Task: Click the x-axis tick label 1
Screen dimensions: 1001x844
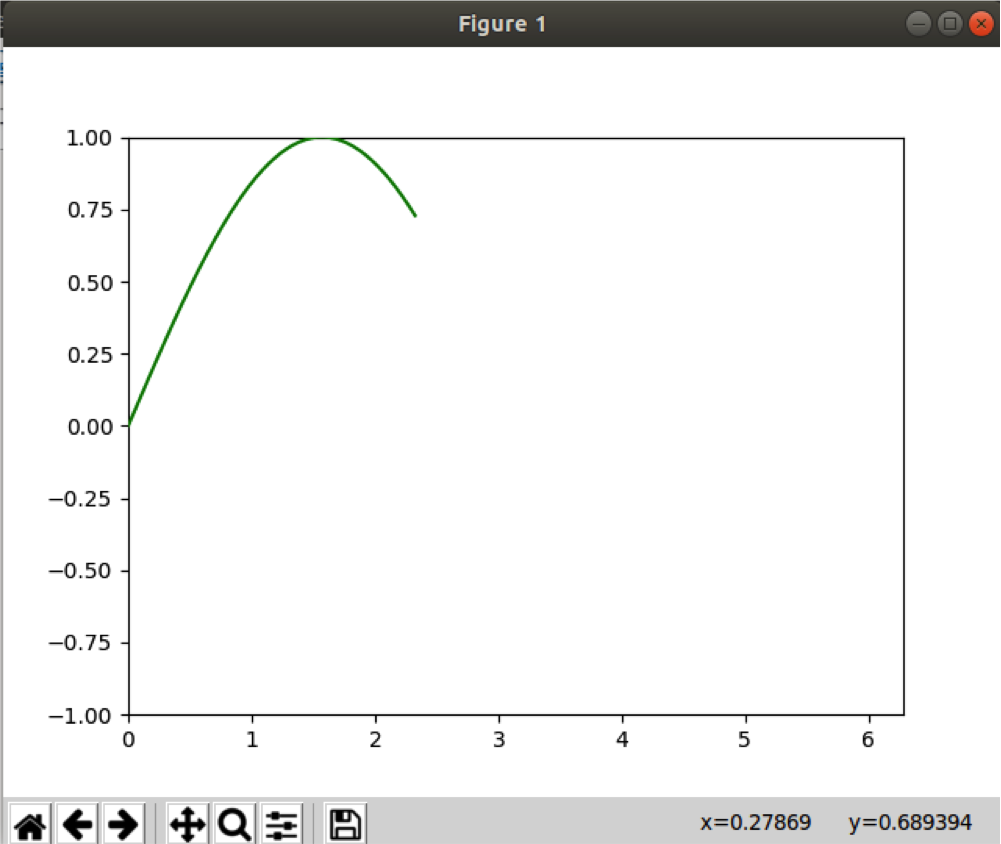Action: pos(252,739)
